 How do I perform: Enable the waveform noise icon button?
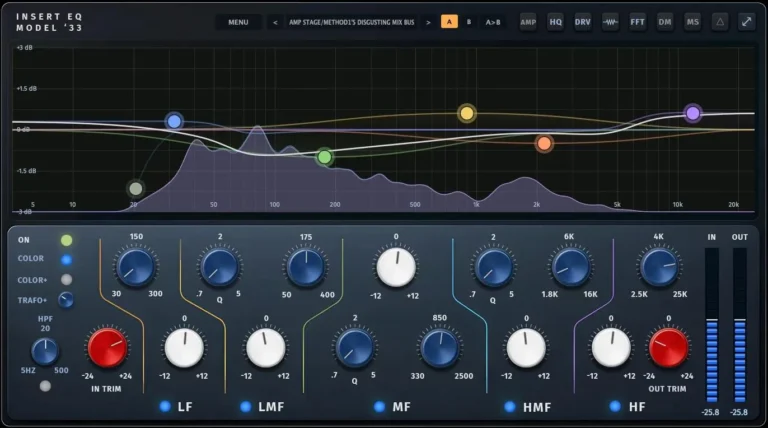[610, 22]
